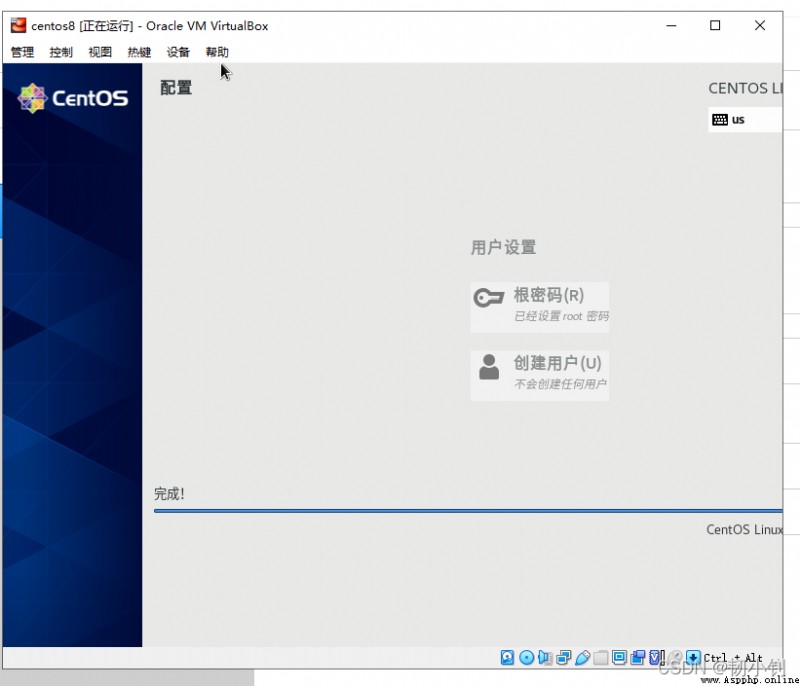Viewport: 800px width, 686px height.
Task: Click the shared folders status icon
Action: [x=601, y=657]
